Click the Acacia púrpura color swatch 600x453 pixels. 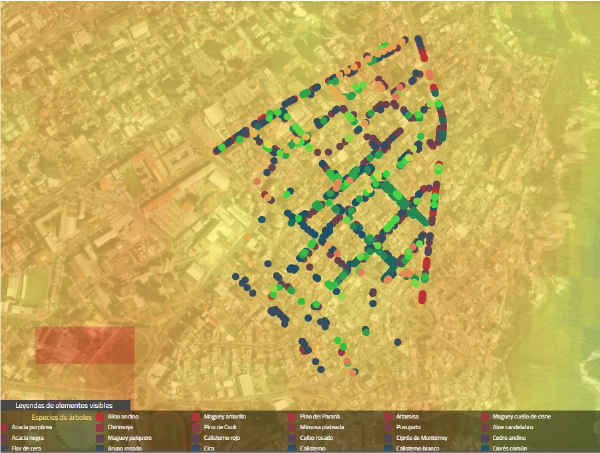(5, 427)
